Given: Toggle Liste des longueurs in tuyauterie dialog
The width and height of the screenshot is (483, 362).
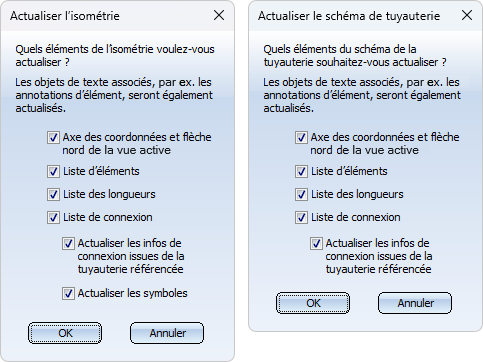Looking at the screenshot, I should (x=301, y=194).
